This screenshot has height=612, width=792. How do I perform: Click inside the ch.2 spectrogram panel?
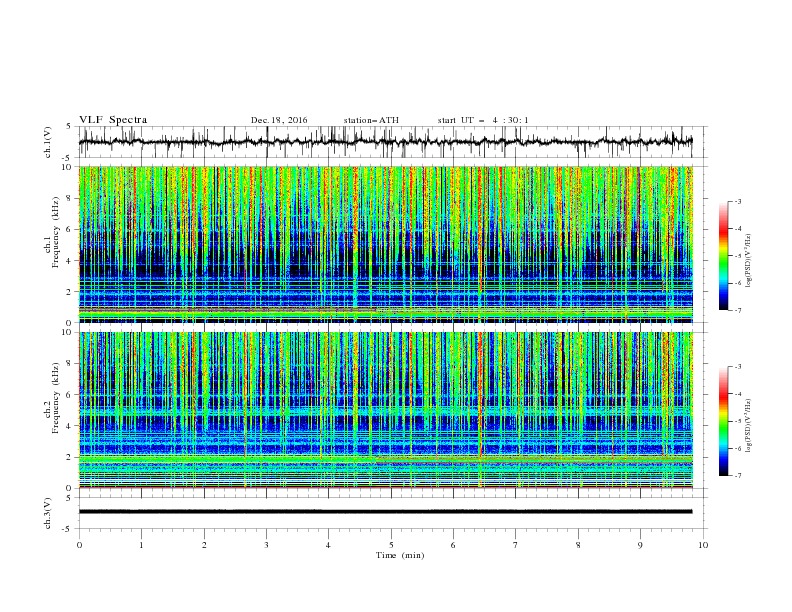[x=386, y=410]
